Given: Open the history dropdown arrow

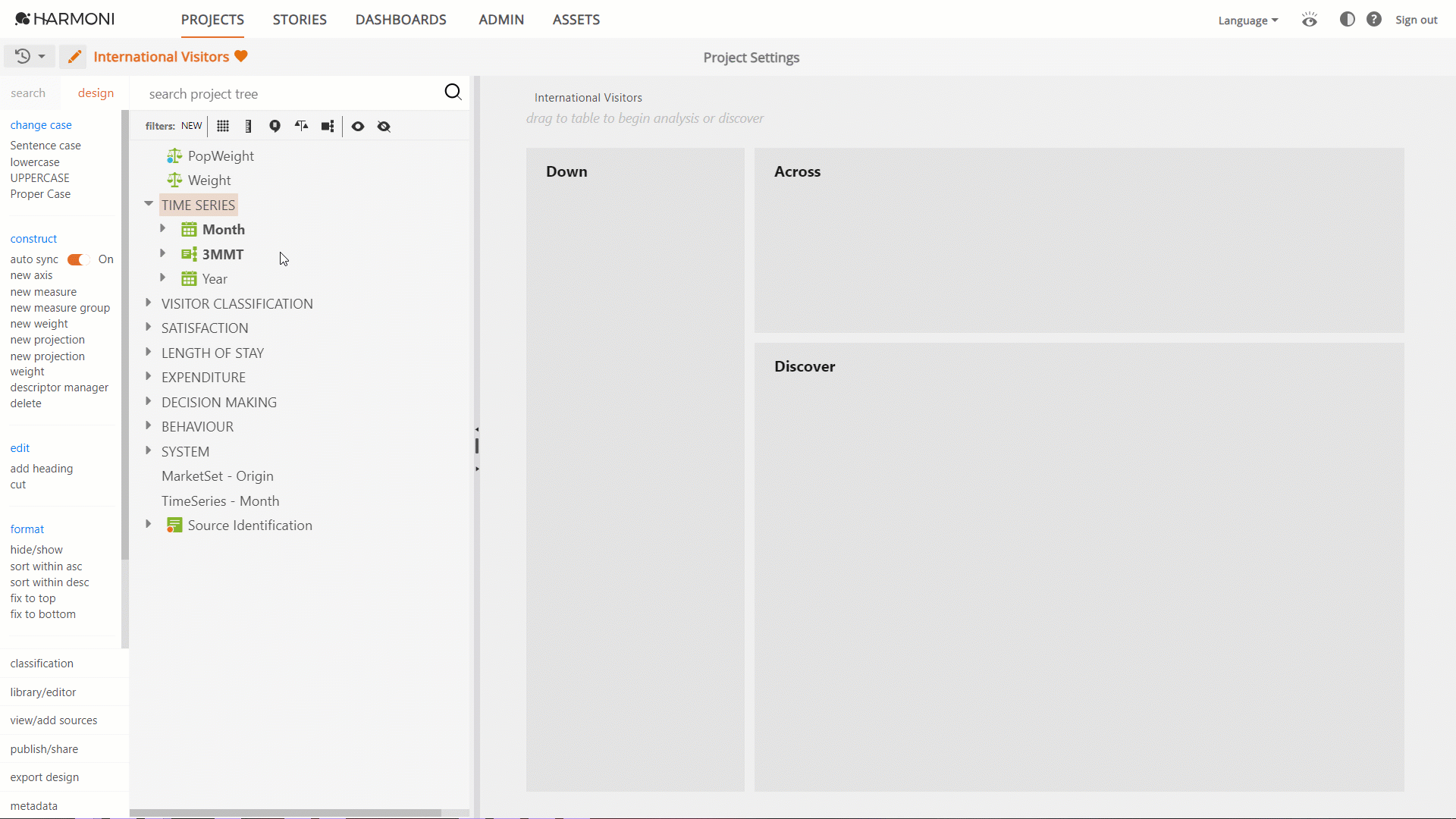Looking at the screenshot, I should (42, 57).
